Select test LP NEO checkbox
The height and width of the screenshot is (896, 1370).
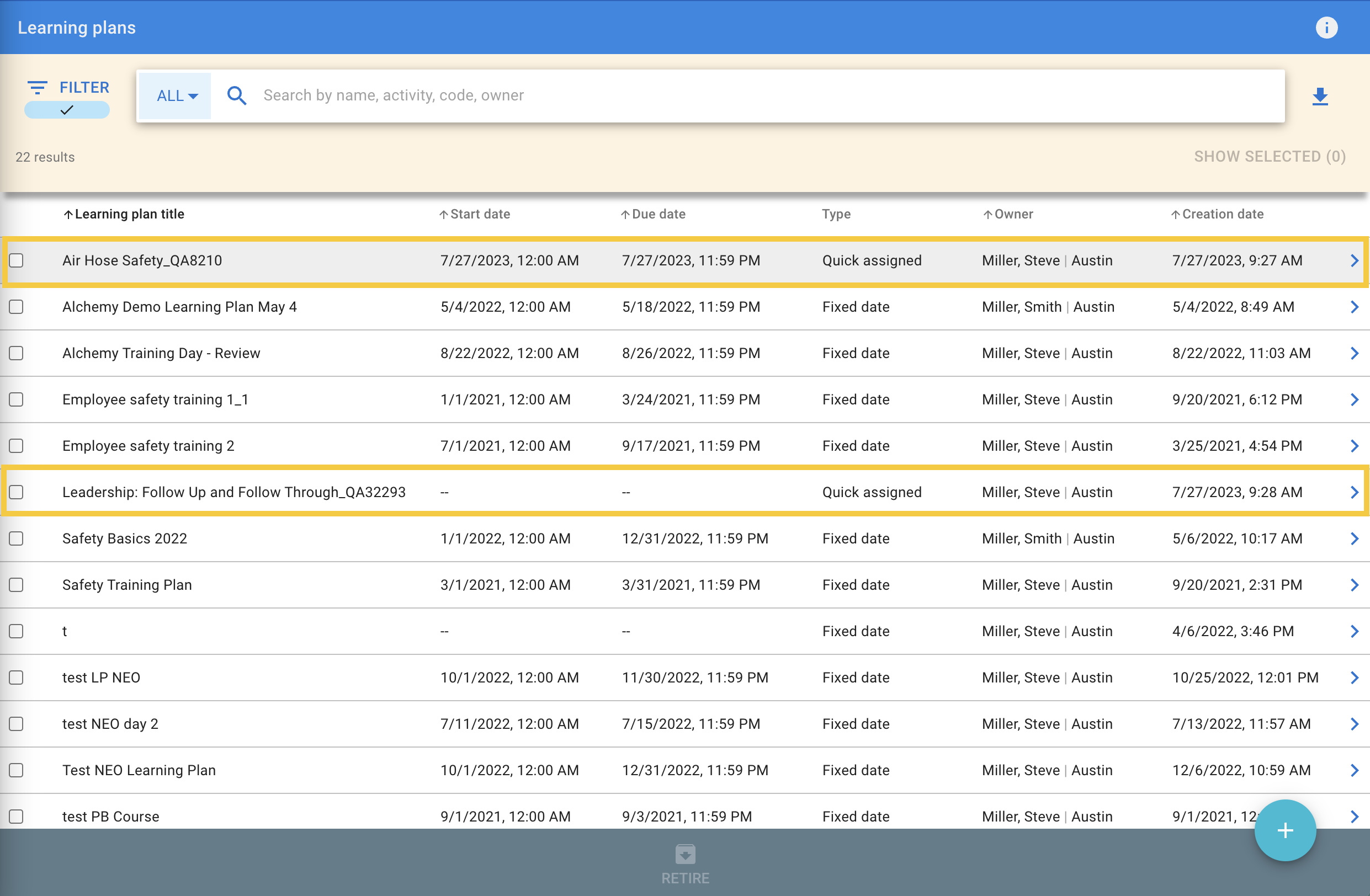(x=16, y=678)
